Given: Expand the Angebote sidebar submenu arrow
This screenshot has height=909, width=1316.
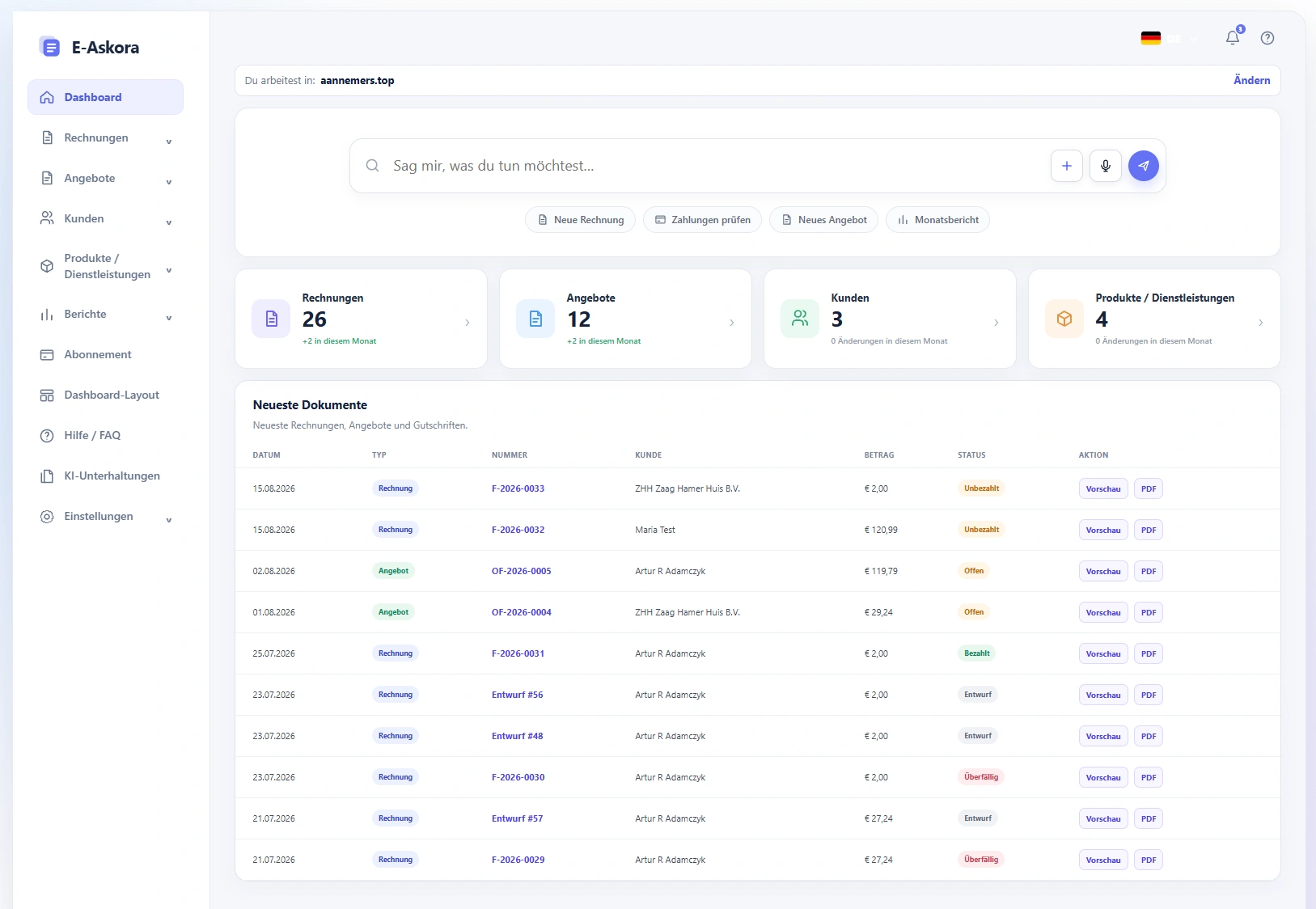Looking at the screenshot, I should click(x=169, y=182).
